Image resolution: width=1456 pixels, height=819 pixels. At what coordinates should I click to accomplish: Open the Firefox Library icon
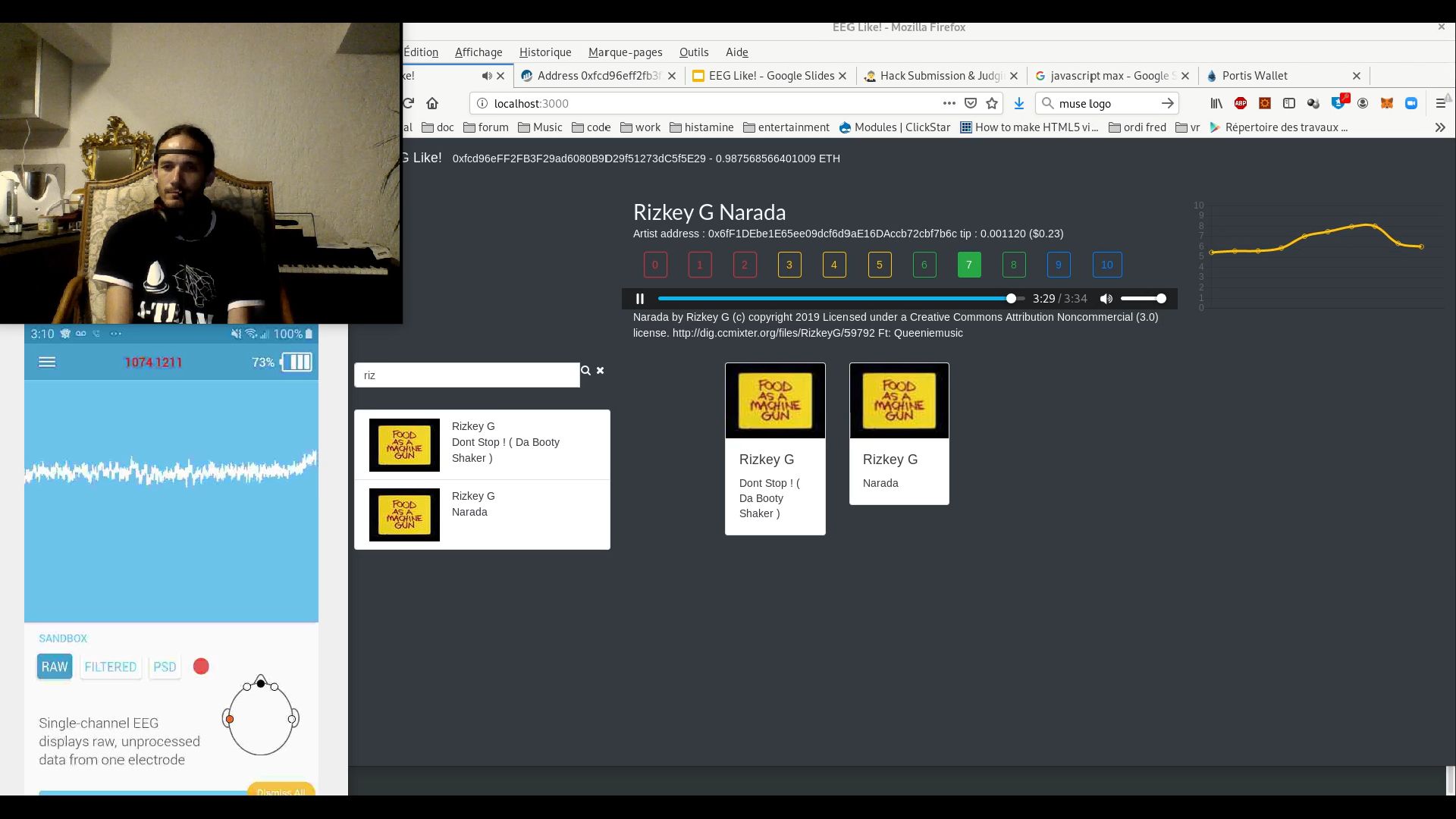[1216, 103]
